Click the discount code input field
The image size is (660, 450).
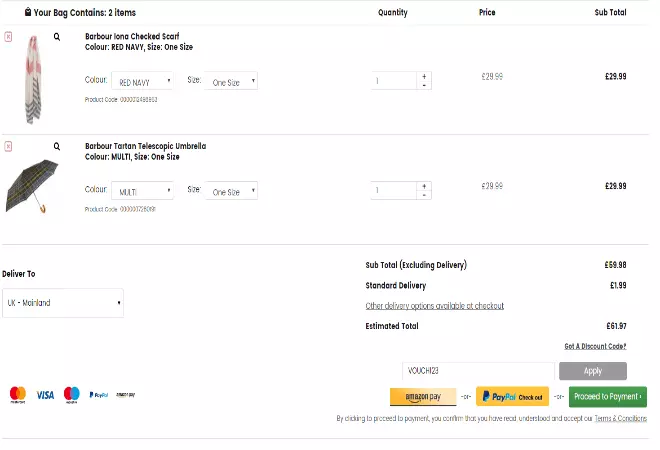pos(478,371)
